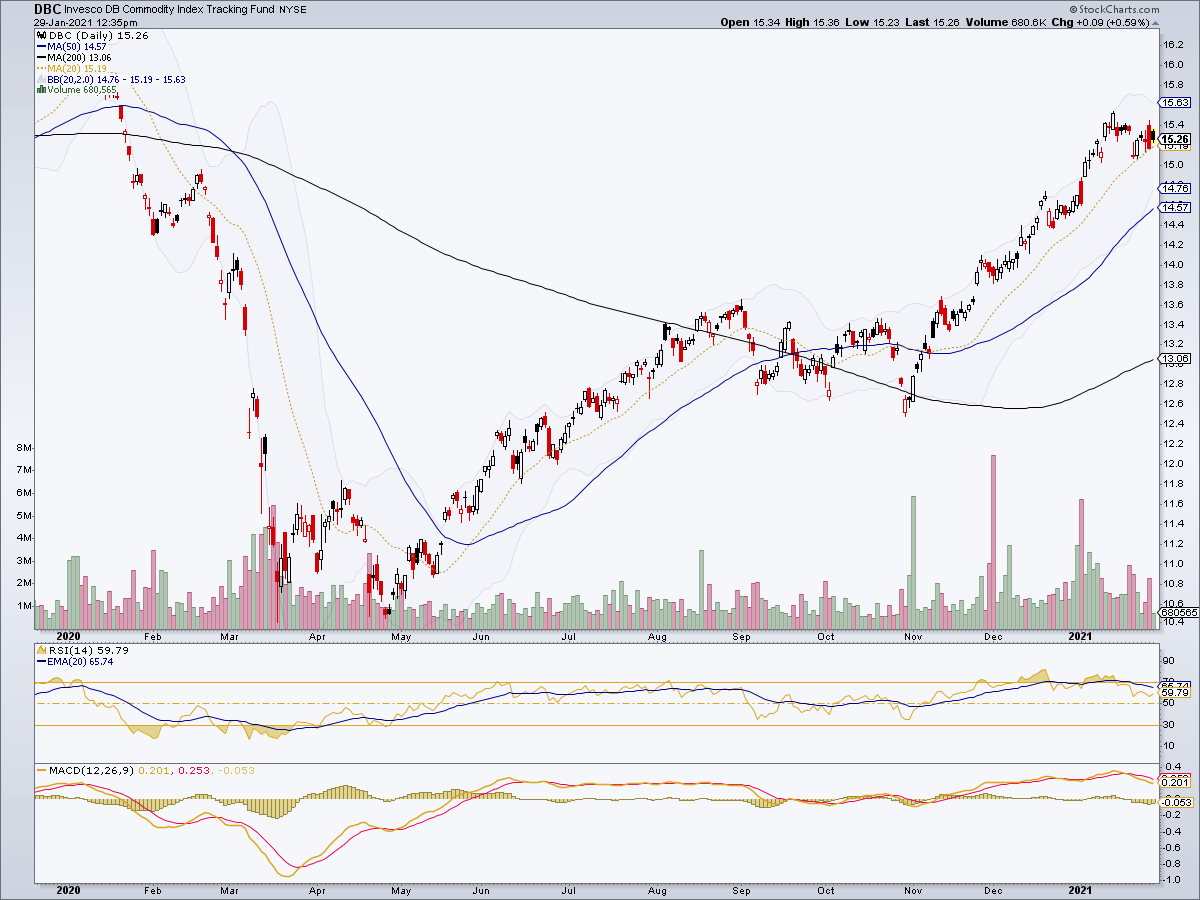Click the -0.053 tag on MACD right axis
This screenshot has width=1200, height=900.
[x=1175, y=802]
